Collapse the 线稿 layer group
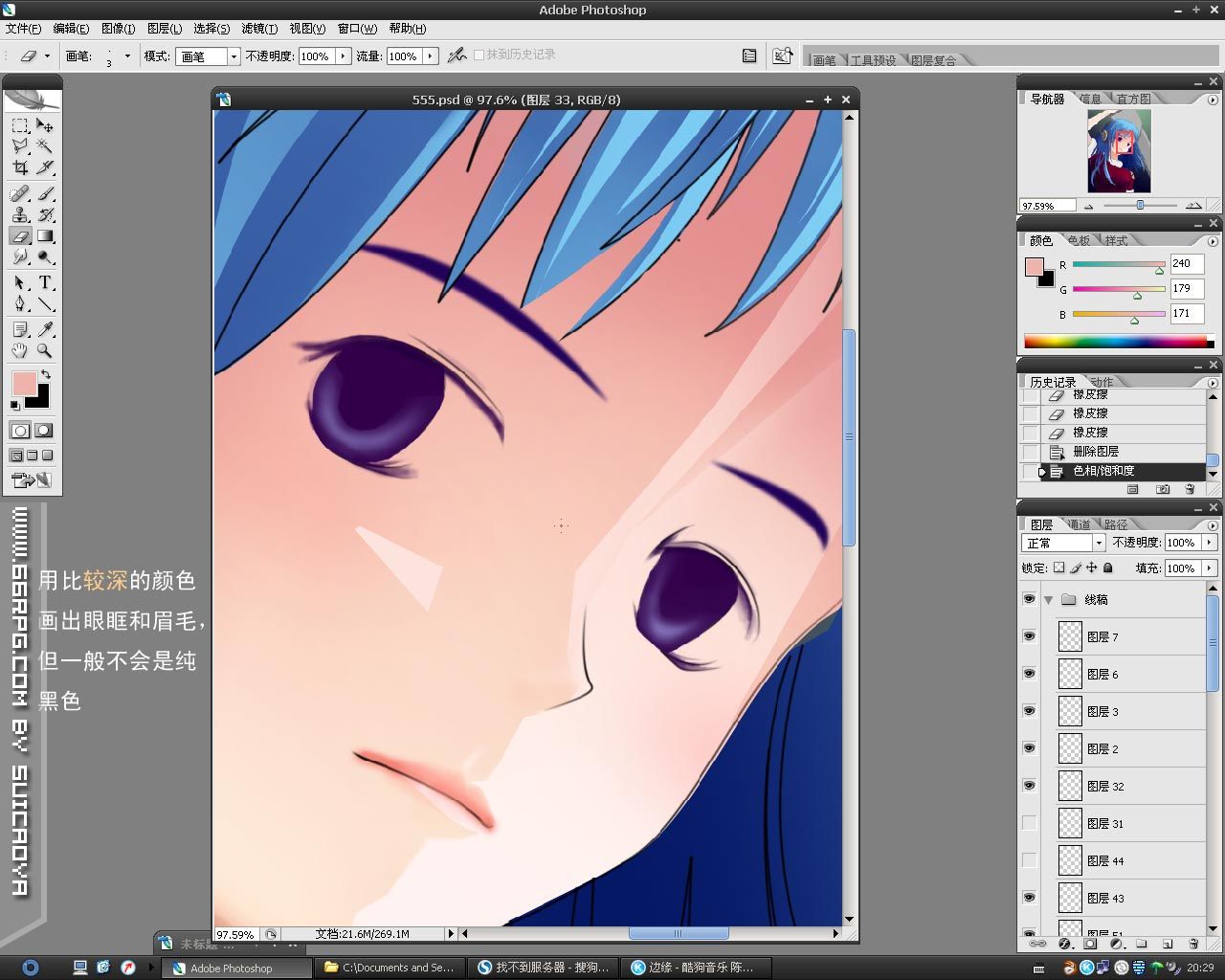 [1049, 600]
